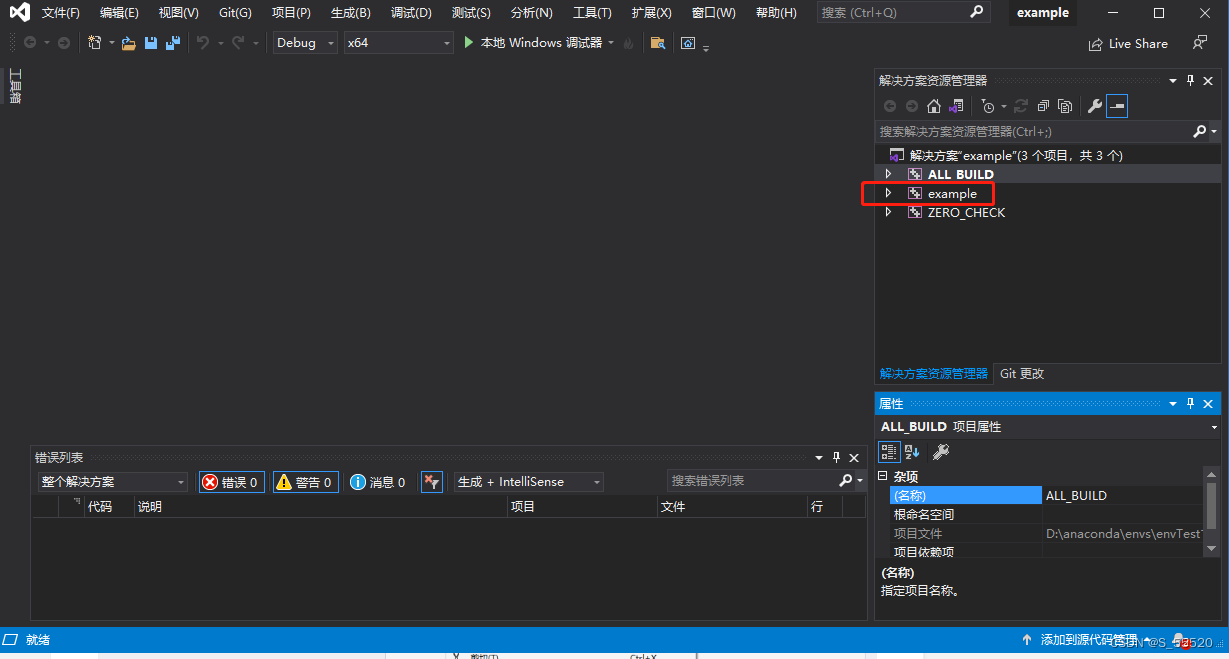This screenshot has height=659, width=1229.
Task: Click the Undo icon in toolbar
Action: [x=206, y=43]
